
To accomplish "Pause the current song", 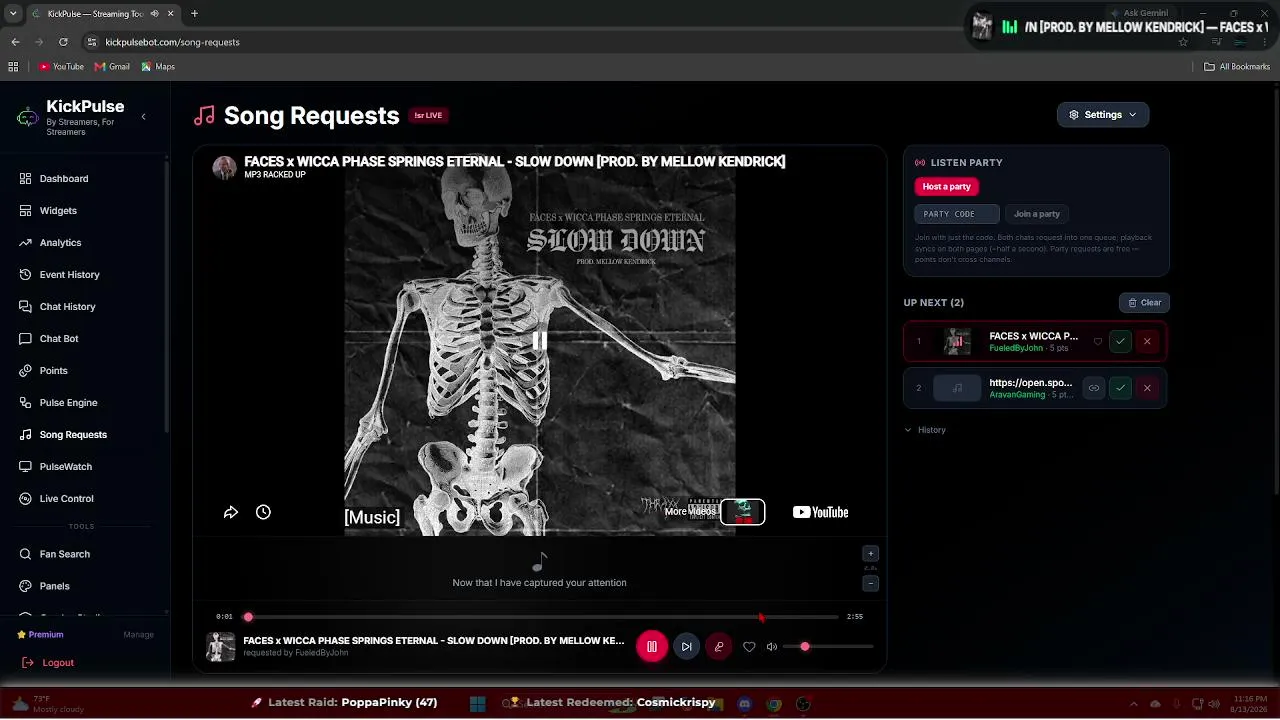I will [651, 647].
